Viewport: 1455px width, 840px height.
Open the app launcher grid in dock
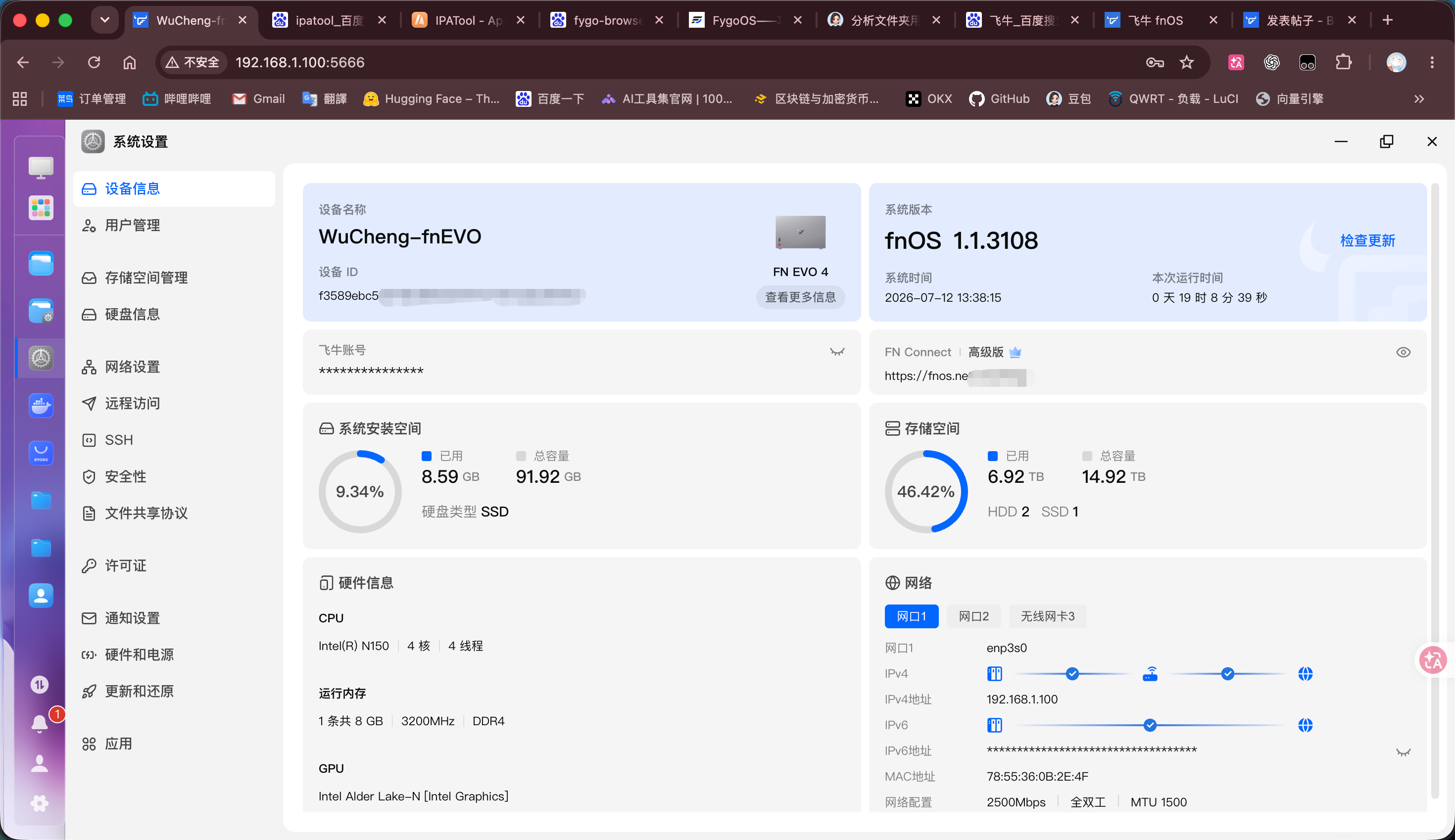pos(41,208)
